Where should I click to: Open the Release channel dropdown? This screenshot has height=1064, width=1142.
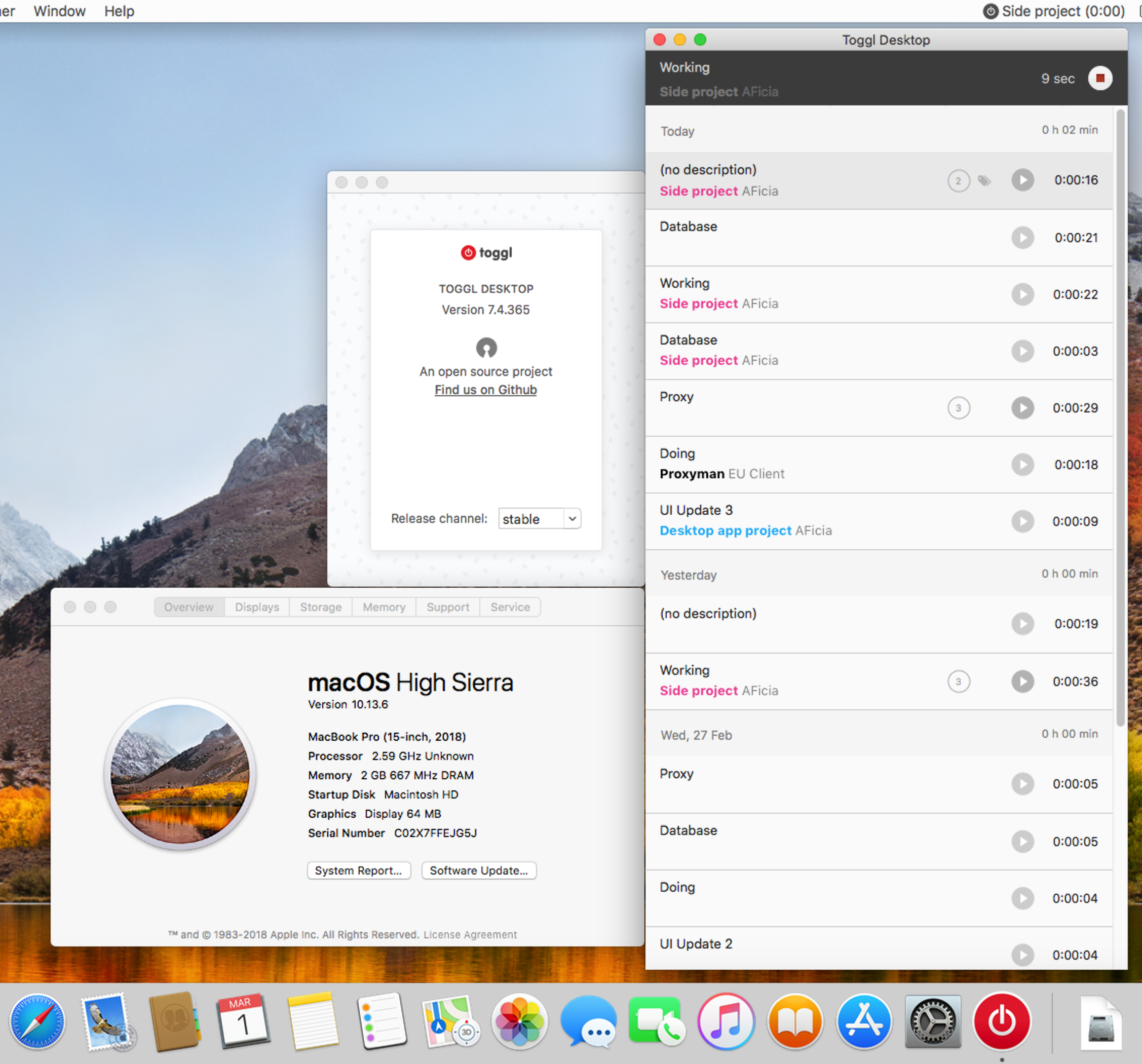click(x=540, y=519)
